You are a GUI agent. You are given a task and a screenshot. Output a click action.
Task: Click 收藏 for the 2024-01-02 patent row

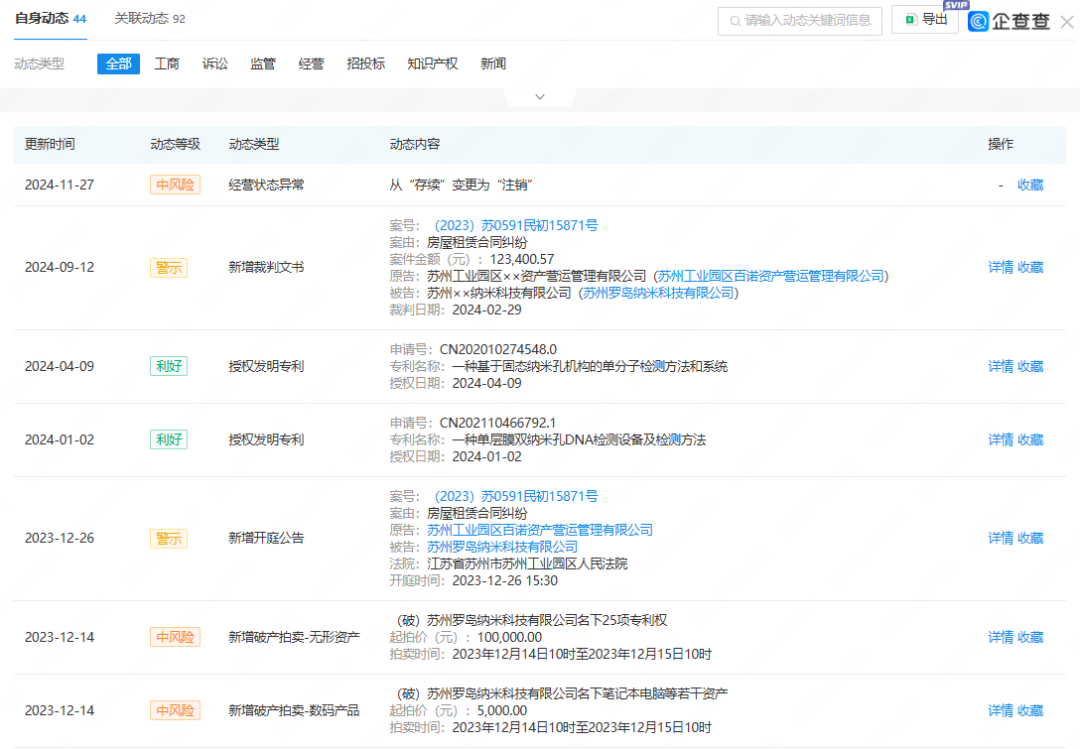click(1030, 440)
